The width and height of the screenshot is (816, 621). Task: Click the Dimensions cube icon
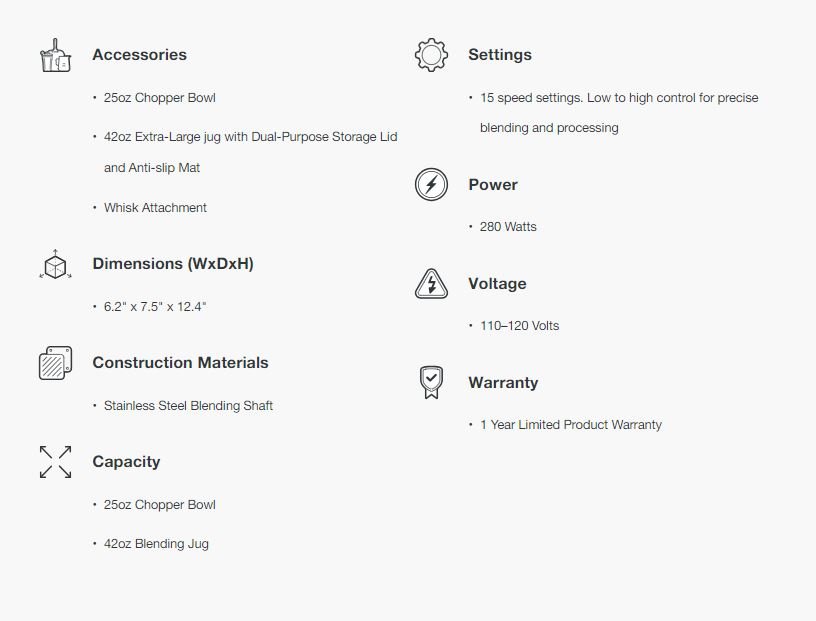[x=55, y=265]
